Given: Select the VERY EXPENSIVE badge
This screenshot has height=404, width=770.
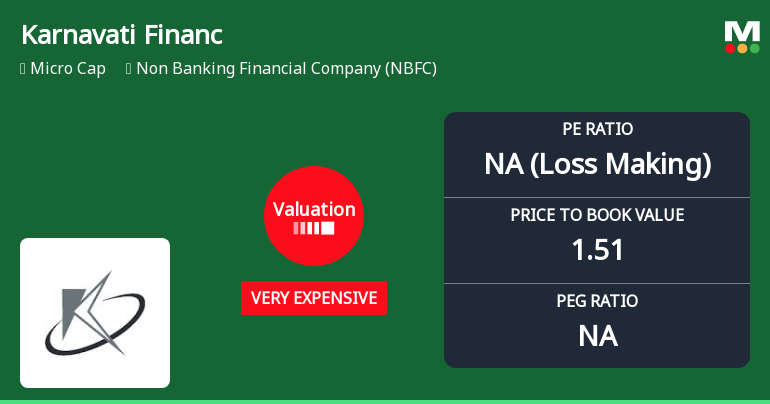Looking at the screenshot, I should tap(314, 298).
